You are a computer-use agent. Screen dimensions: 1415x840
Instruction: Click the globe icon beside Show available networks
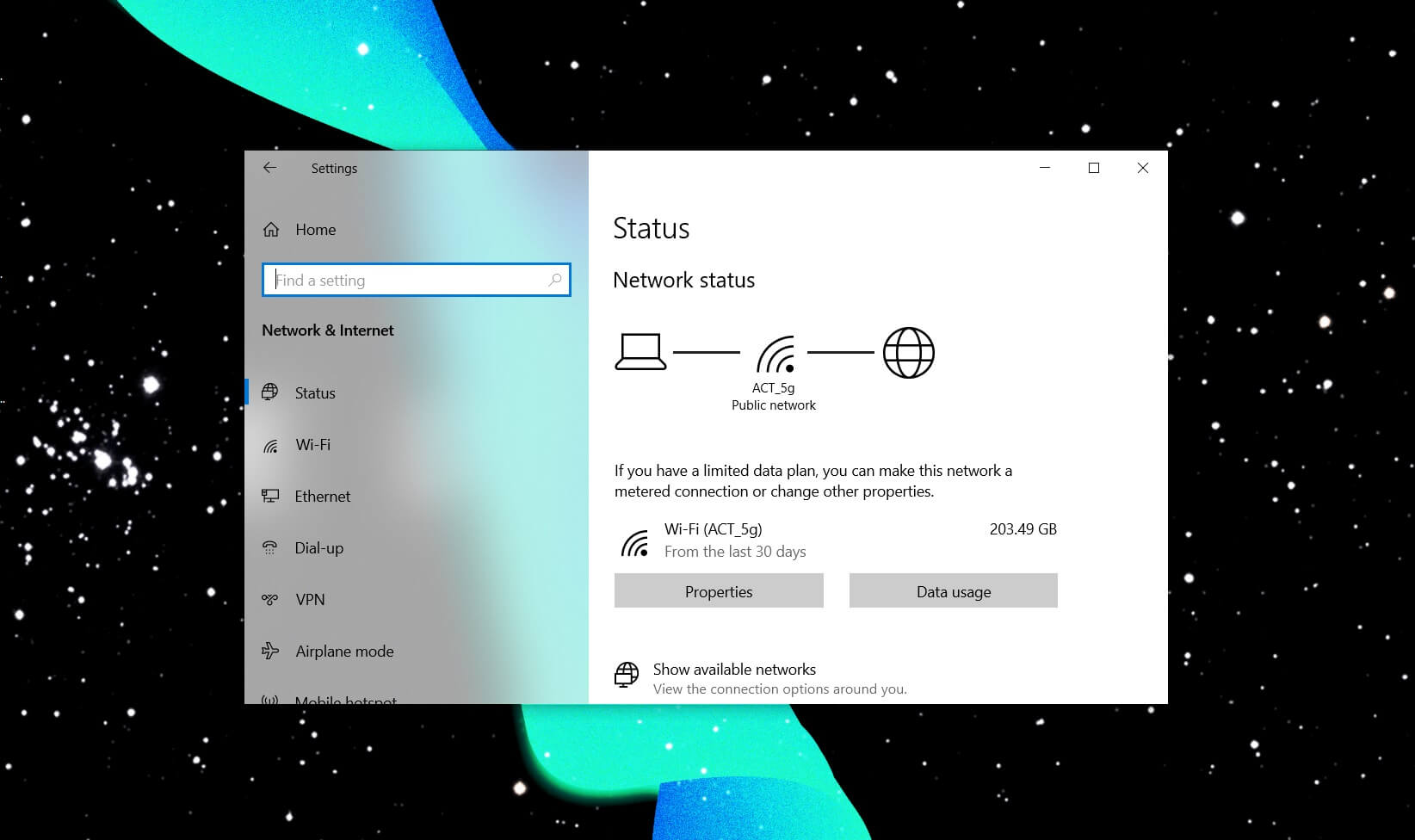pos(626,676)
